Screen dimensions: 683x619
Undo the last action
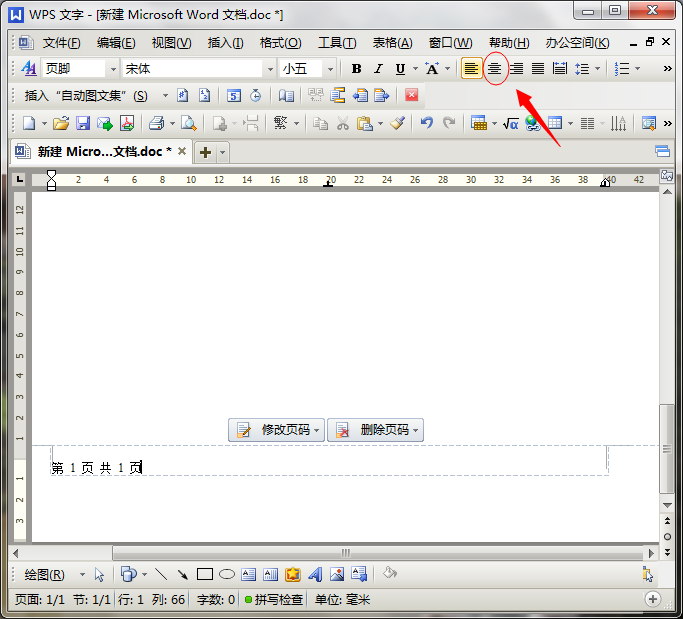pyautogui.click(x=427, y=124)
